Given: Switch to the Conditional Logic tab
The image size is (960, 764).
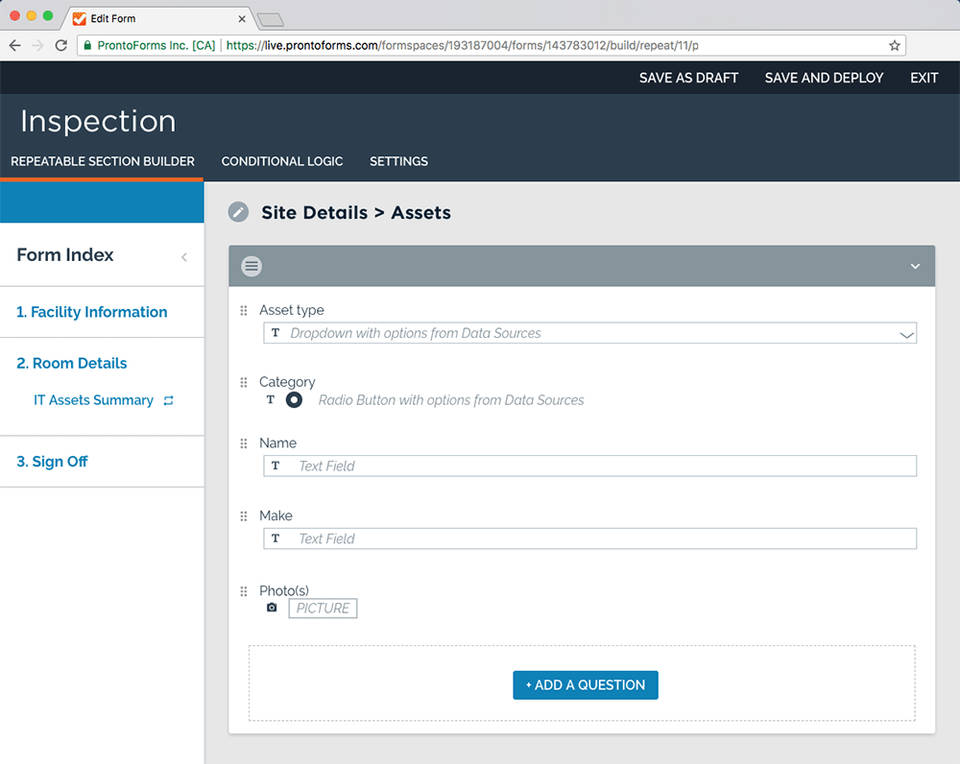Looking at the screenshot, I should [282, 161].
